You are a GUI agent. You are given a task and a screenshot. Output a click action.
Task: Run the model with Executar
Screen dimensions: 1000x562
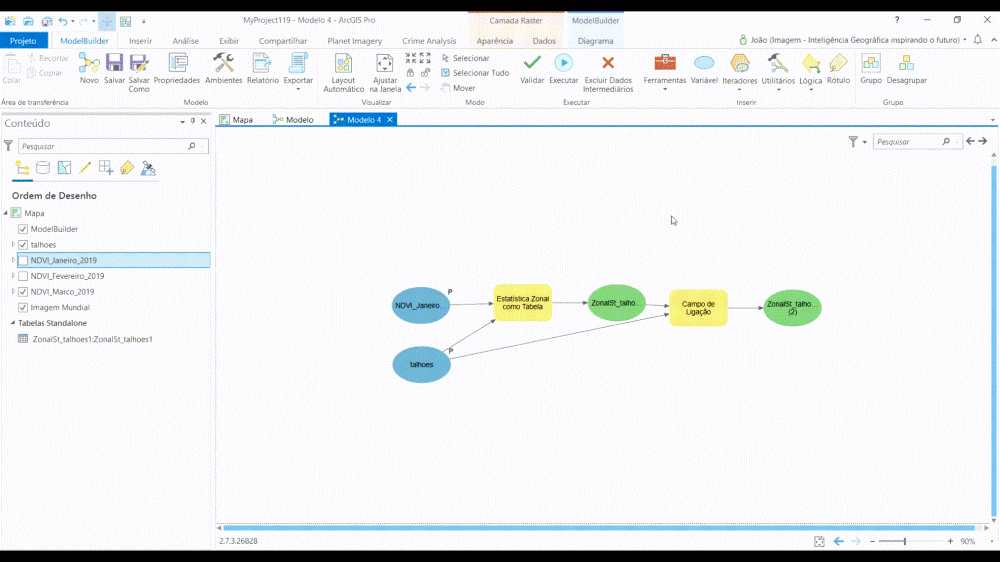(563, 64)
